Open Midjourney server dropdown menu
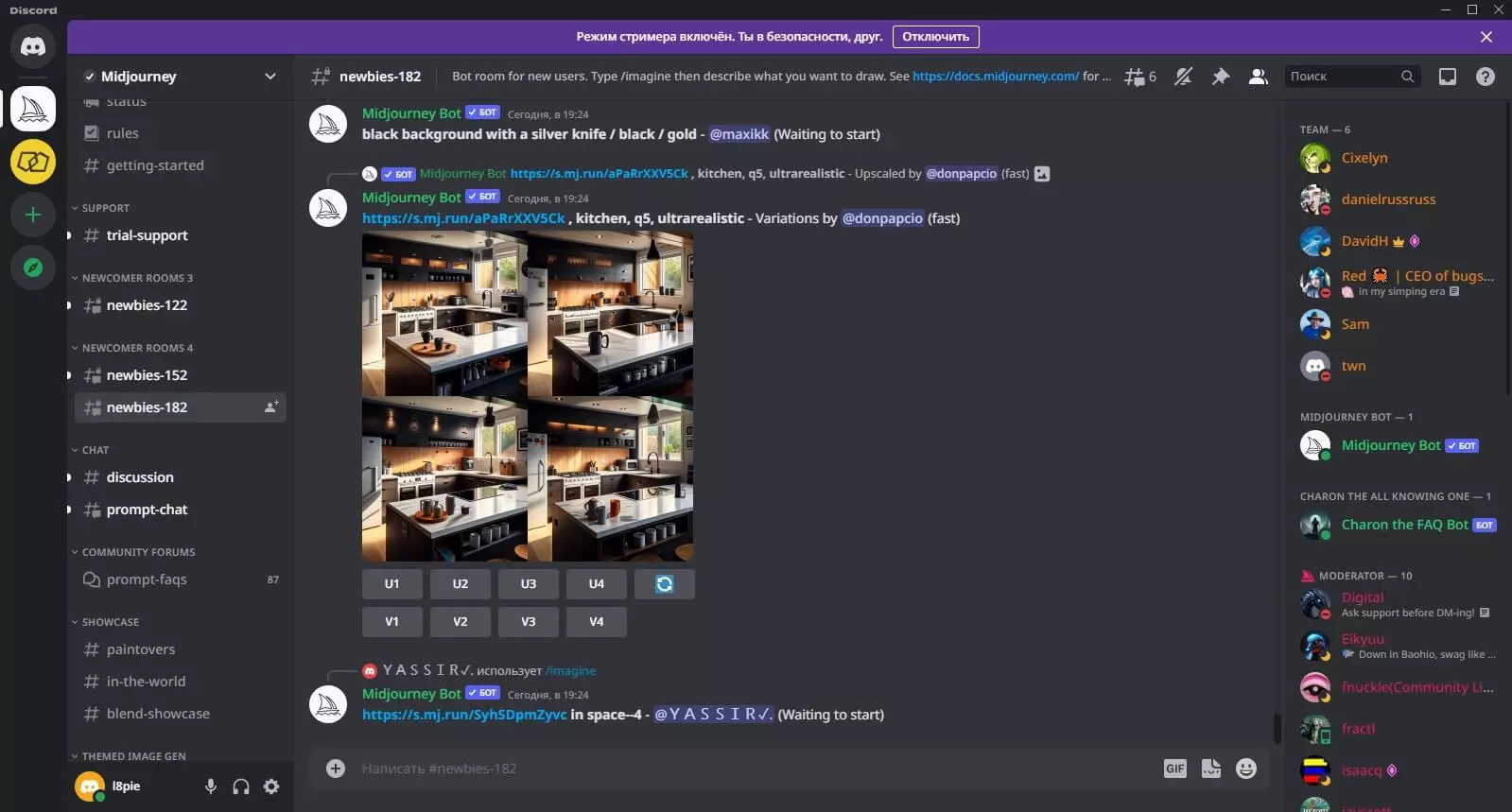This screenshot has height=812, width=1512. [270, 77]
